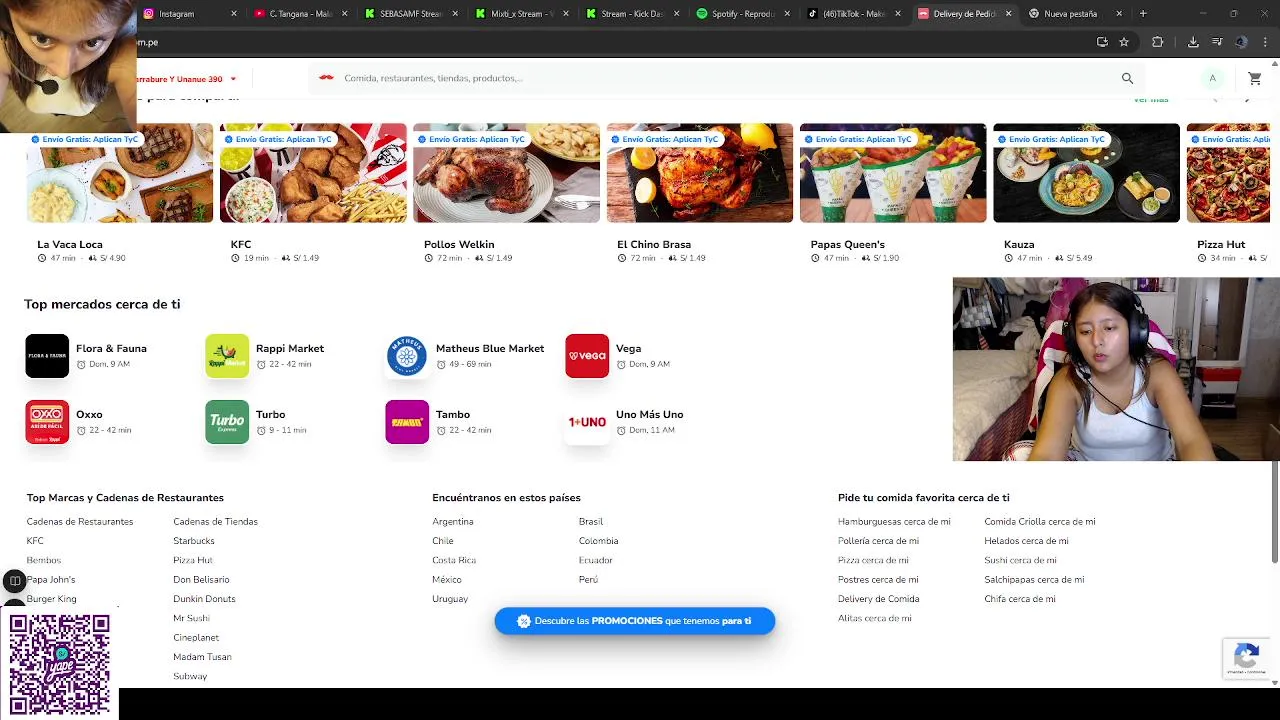This screenshot has width=1280, height=720.
Task: Click the Rappi mustache logo in search bar
Action: [x=326, y=77]
